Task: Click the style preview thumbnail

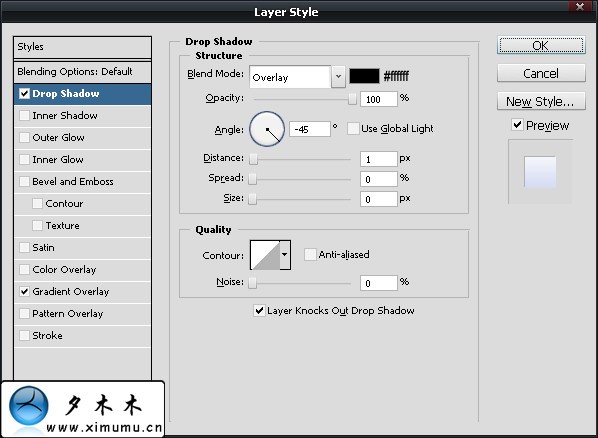Action: click(x=540, y=172)
